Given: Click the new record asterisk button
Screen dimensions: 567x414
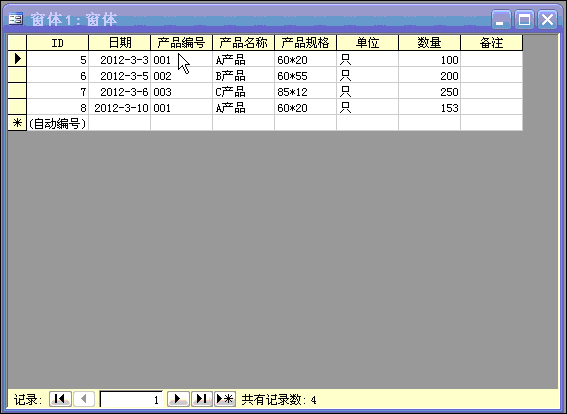Looking at the screenshot, I should point(225,399).
